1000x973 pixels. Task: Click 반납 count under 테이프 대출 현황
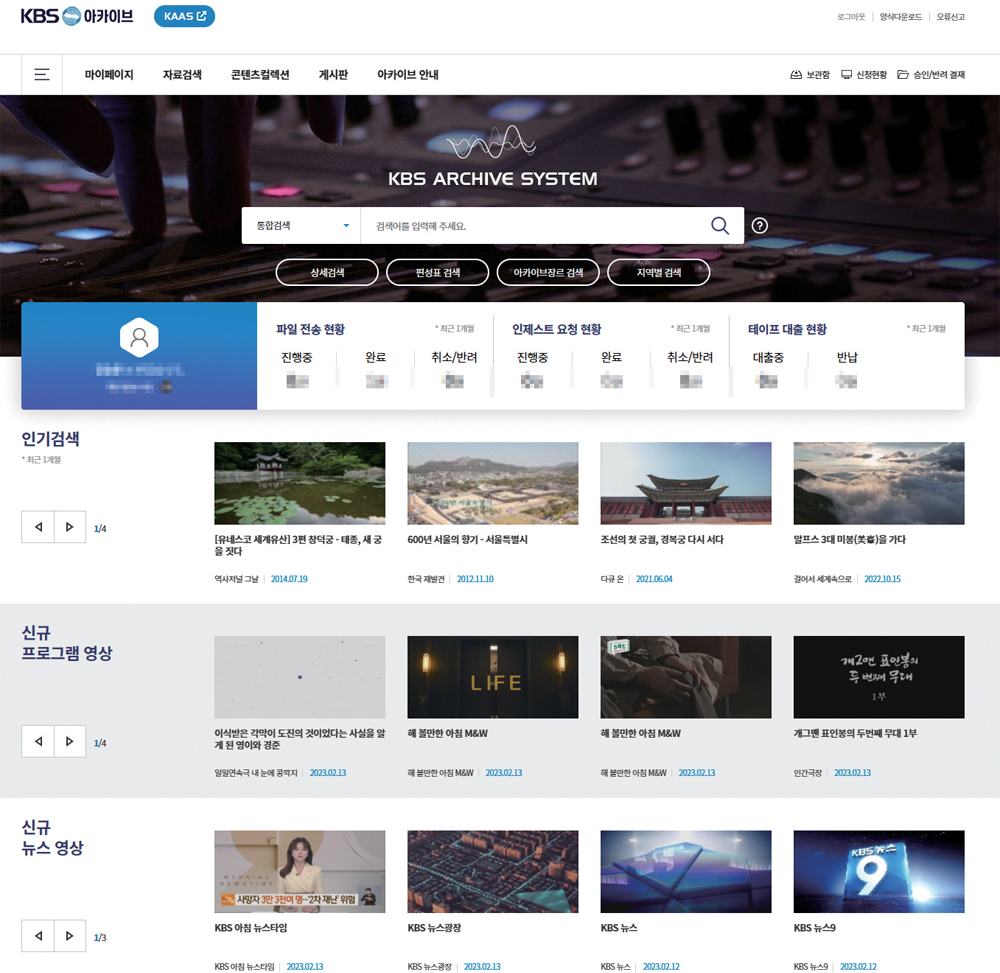[x=846, y=381]
